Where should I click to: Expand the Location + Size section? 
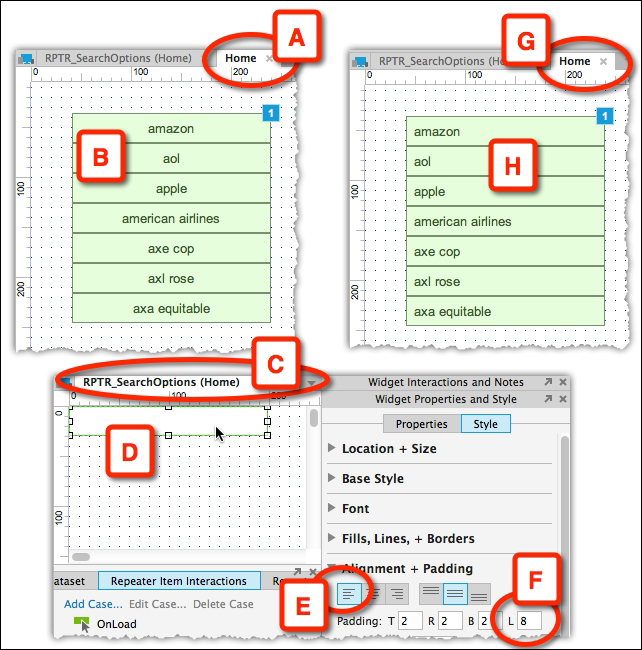(x=332, y=449)
